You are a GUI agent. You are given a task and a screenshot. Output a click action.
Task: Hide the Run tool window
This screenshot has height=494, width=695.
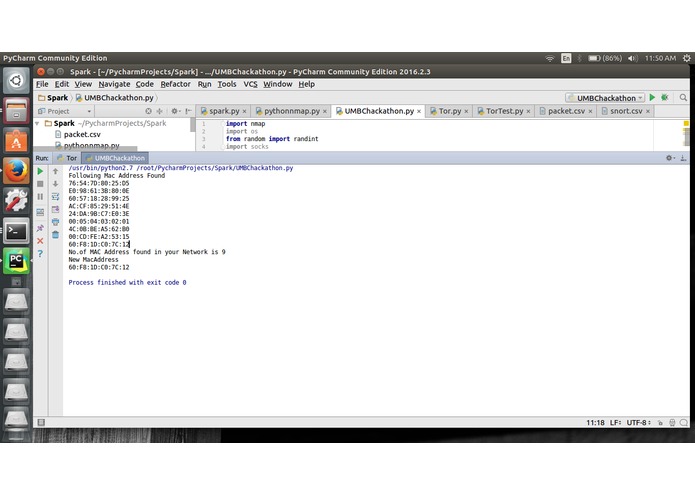coord(683,158)
